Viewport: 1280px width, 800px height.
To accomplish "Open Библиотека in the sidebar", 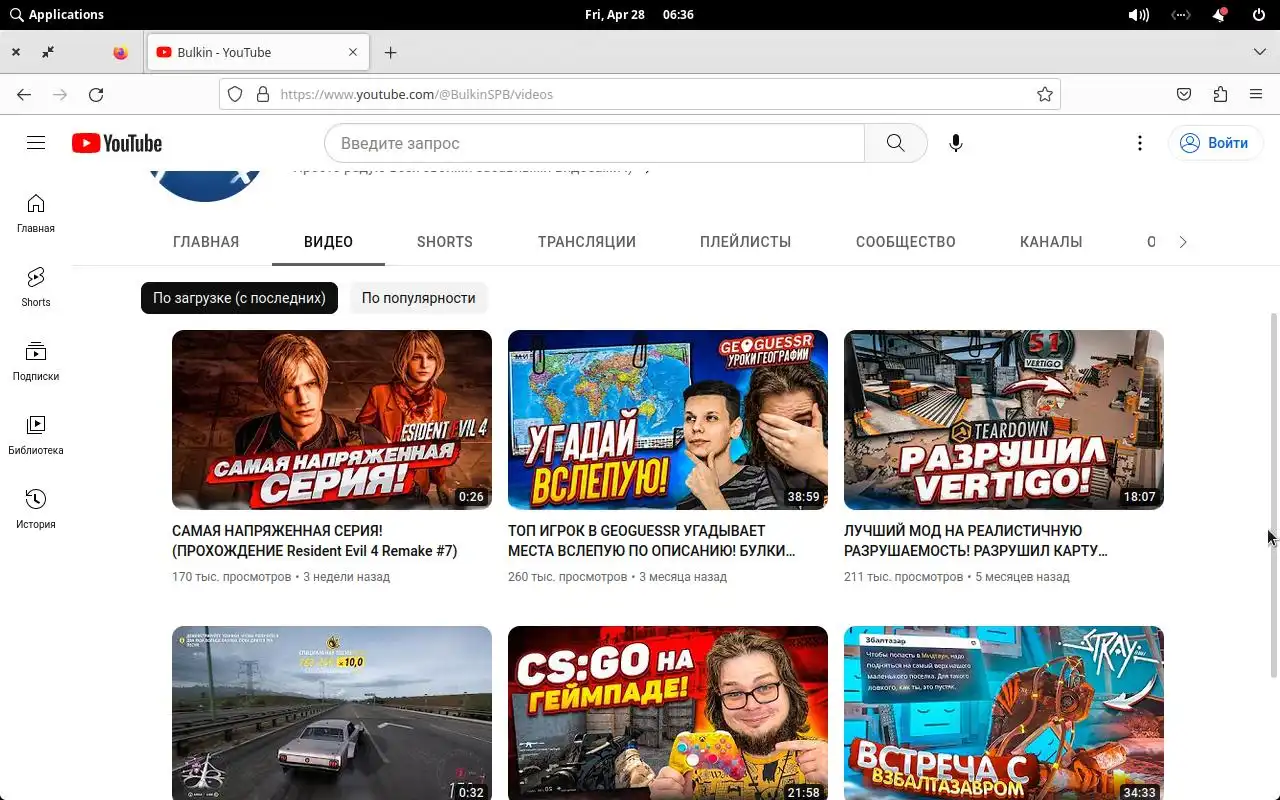I will (x=36, y=435).
